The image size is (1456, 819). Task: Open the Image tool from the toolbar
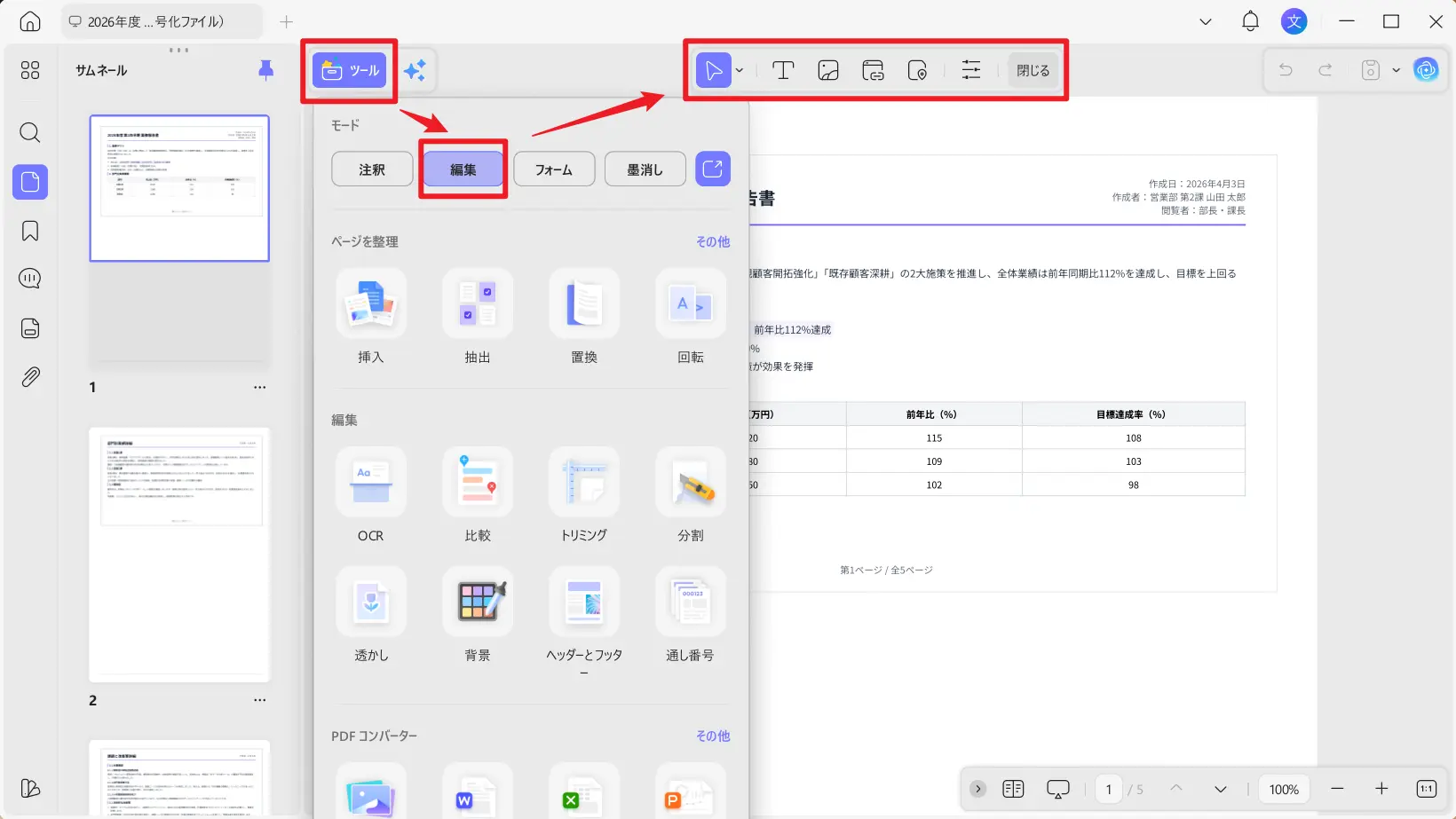[827, 69]
